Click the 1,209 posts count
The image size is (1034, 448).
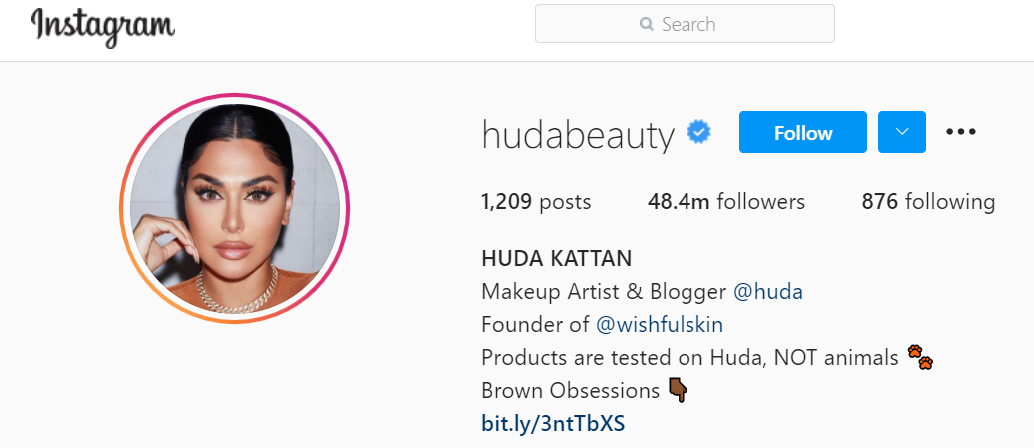point(536,201)
